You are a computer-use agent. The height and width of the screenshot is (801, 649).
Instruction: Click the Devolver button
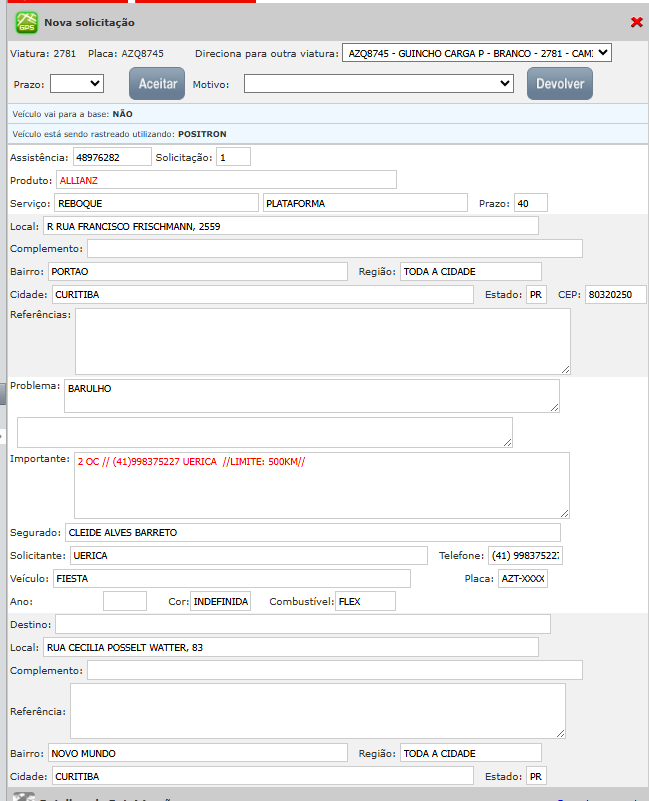point(559,84)
